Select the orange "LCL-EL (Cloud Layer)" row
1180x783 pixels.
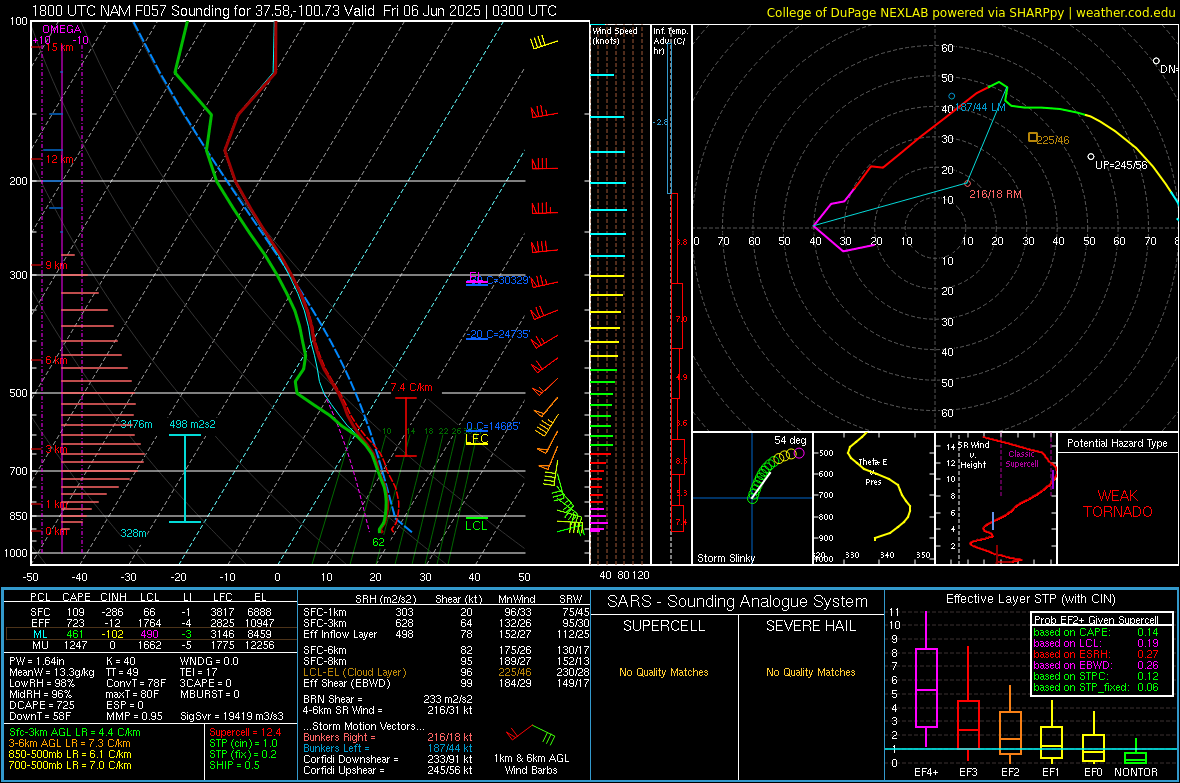click(446, 672)
